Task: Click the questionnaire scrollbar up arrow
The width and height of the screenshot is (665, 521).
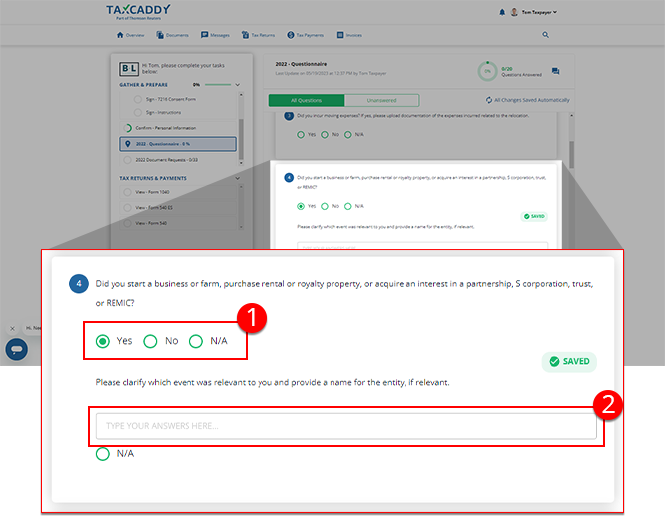Action: pos(571,116)
